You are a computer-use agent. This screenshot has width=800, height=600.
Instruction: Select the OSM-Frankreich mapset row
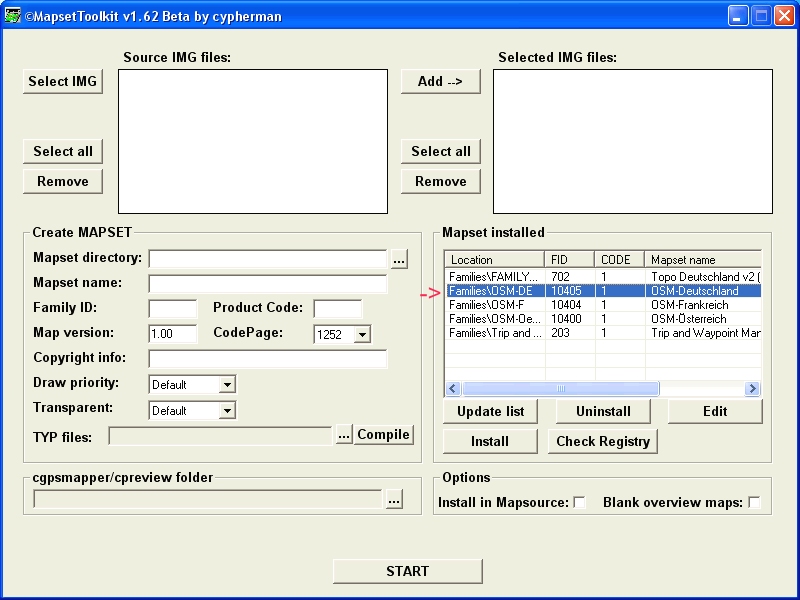[x=603, y=305]
